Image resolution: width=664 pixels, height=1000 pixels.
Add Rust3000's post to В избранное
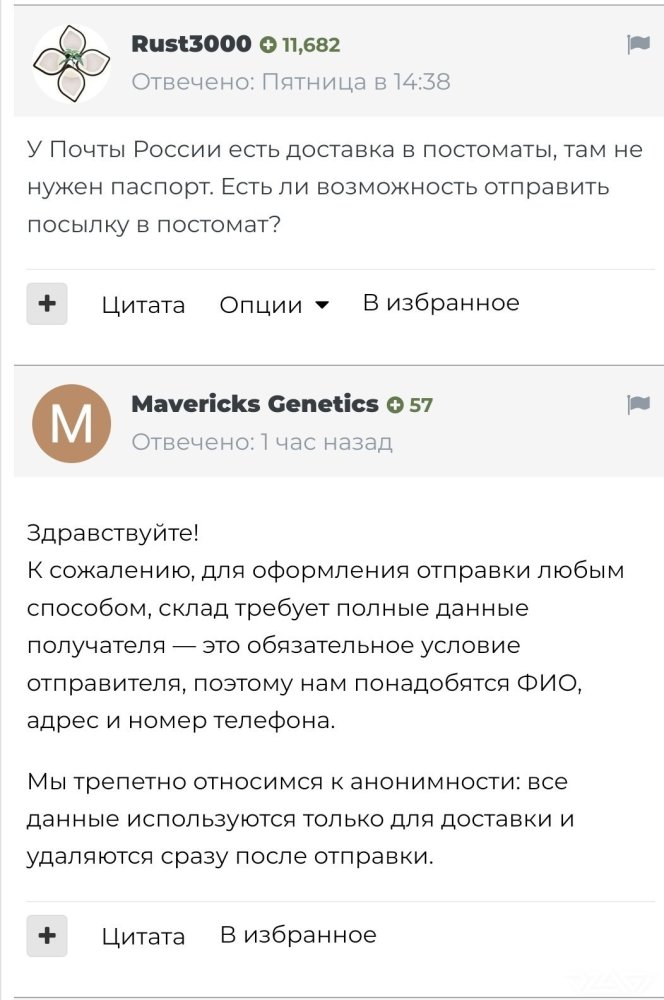point(440,302)
